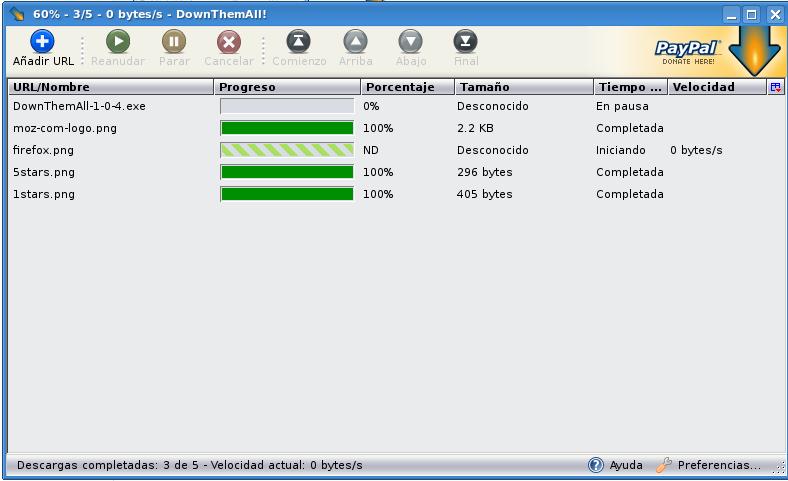The width and height of the screenshot is (788, 481).
Task: Click the Parar pause icon
Action: pyautogui.click(x=174, y=41)
